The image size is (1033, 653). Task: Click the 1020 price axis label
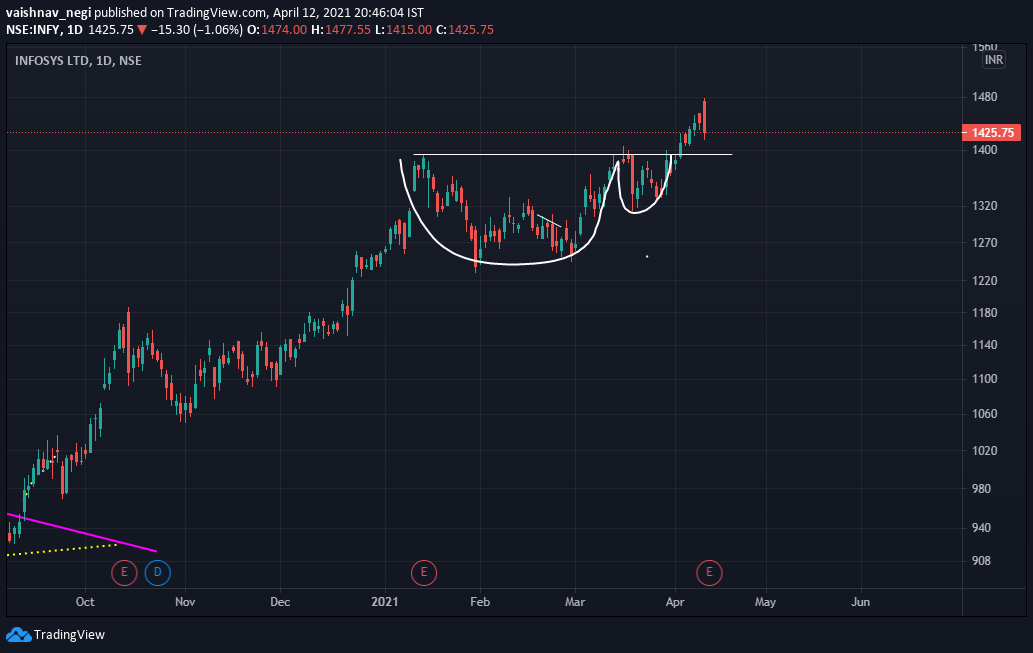(985, 451)
